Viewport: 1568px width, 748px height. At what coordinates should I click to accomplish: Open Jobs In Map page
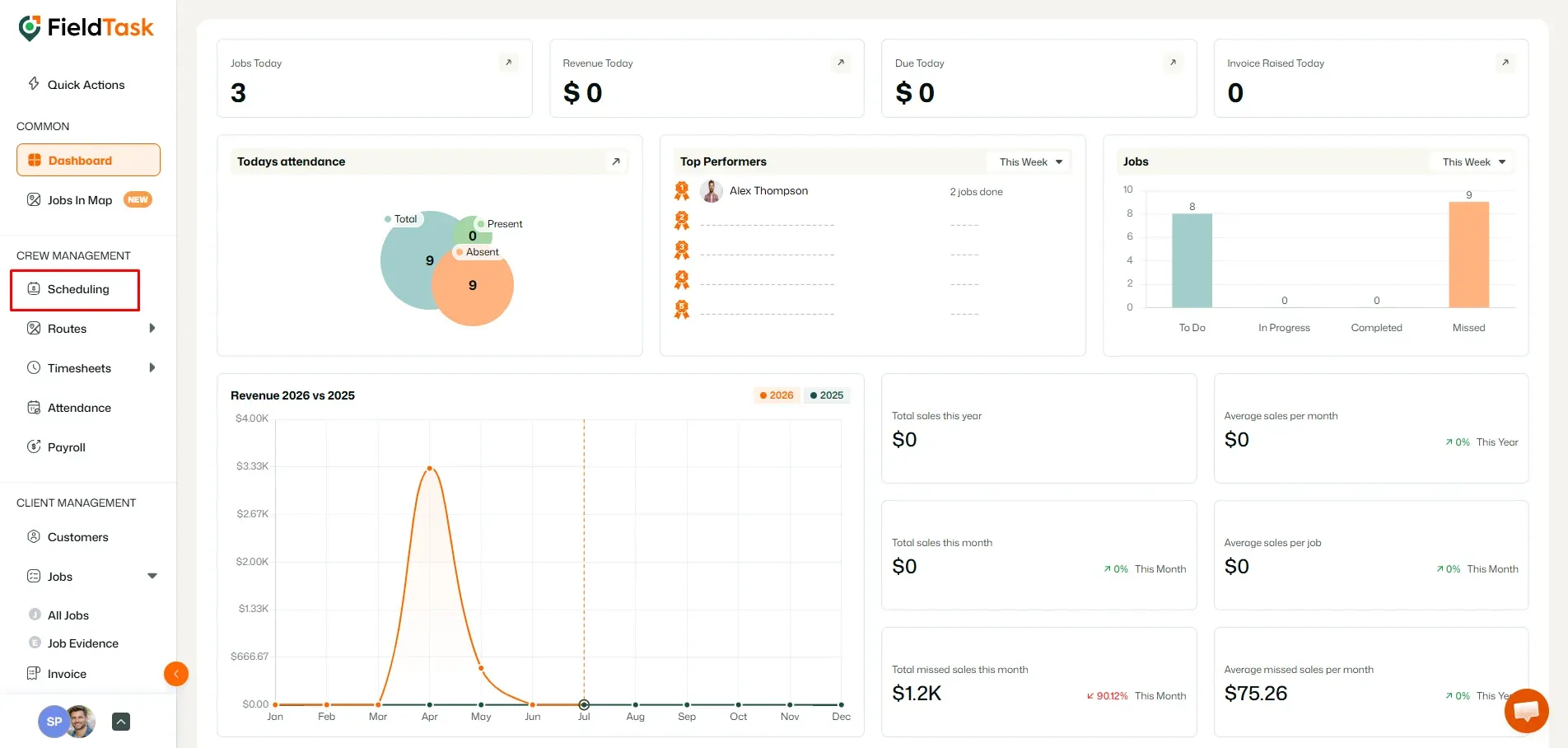pos(80,200)
